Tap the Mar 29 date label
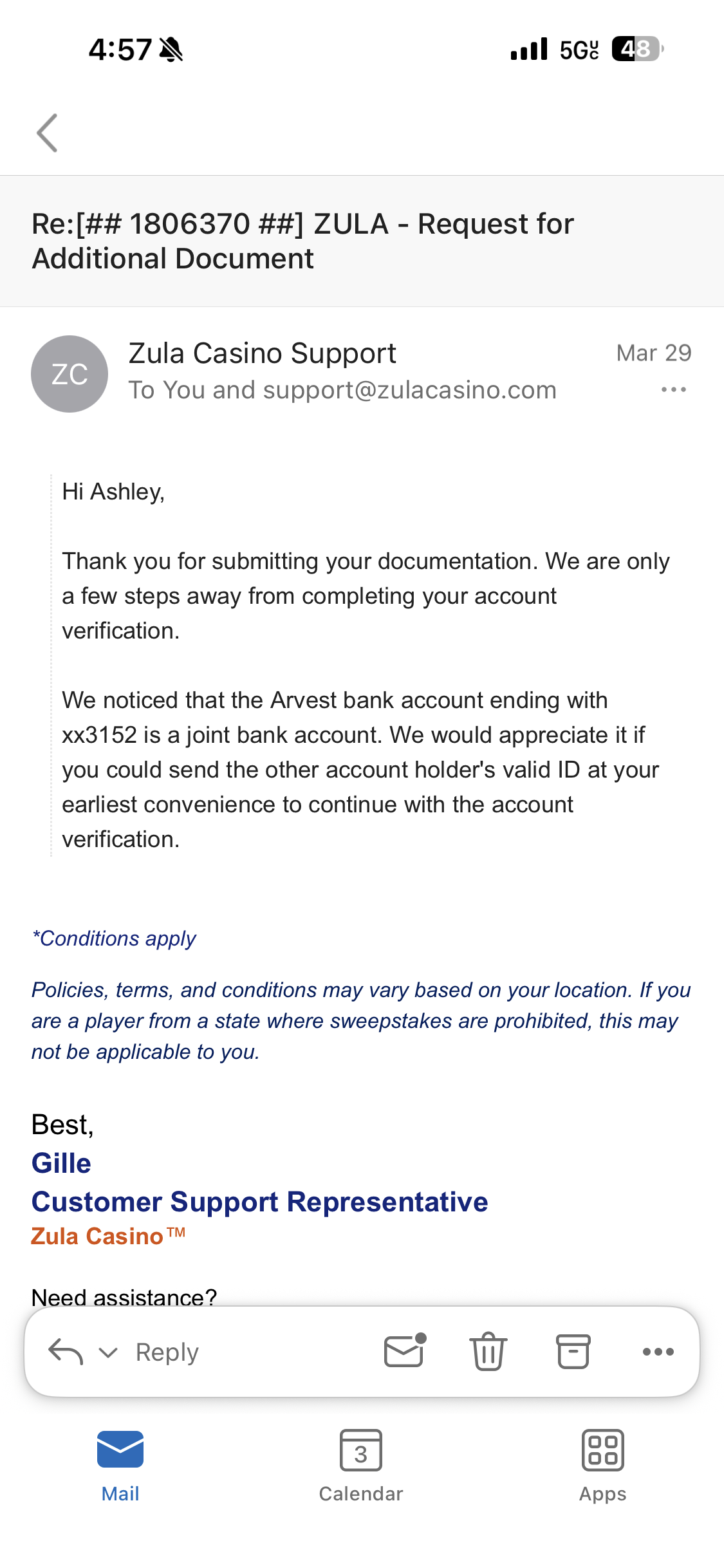This screenshot has width=724, height=1568. [x=653, y=353]
